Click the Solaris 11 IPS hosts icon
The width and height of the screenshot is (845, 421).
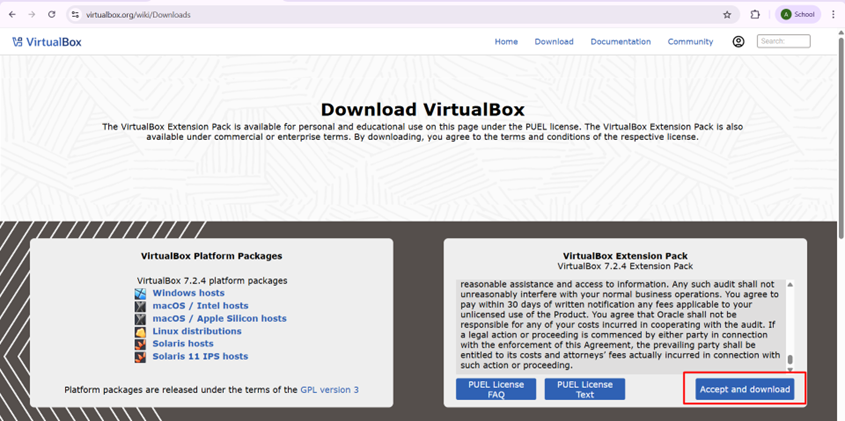pyautogui.click(x=140, y=357)
